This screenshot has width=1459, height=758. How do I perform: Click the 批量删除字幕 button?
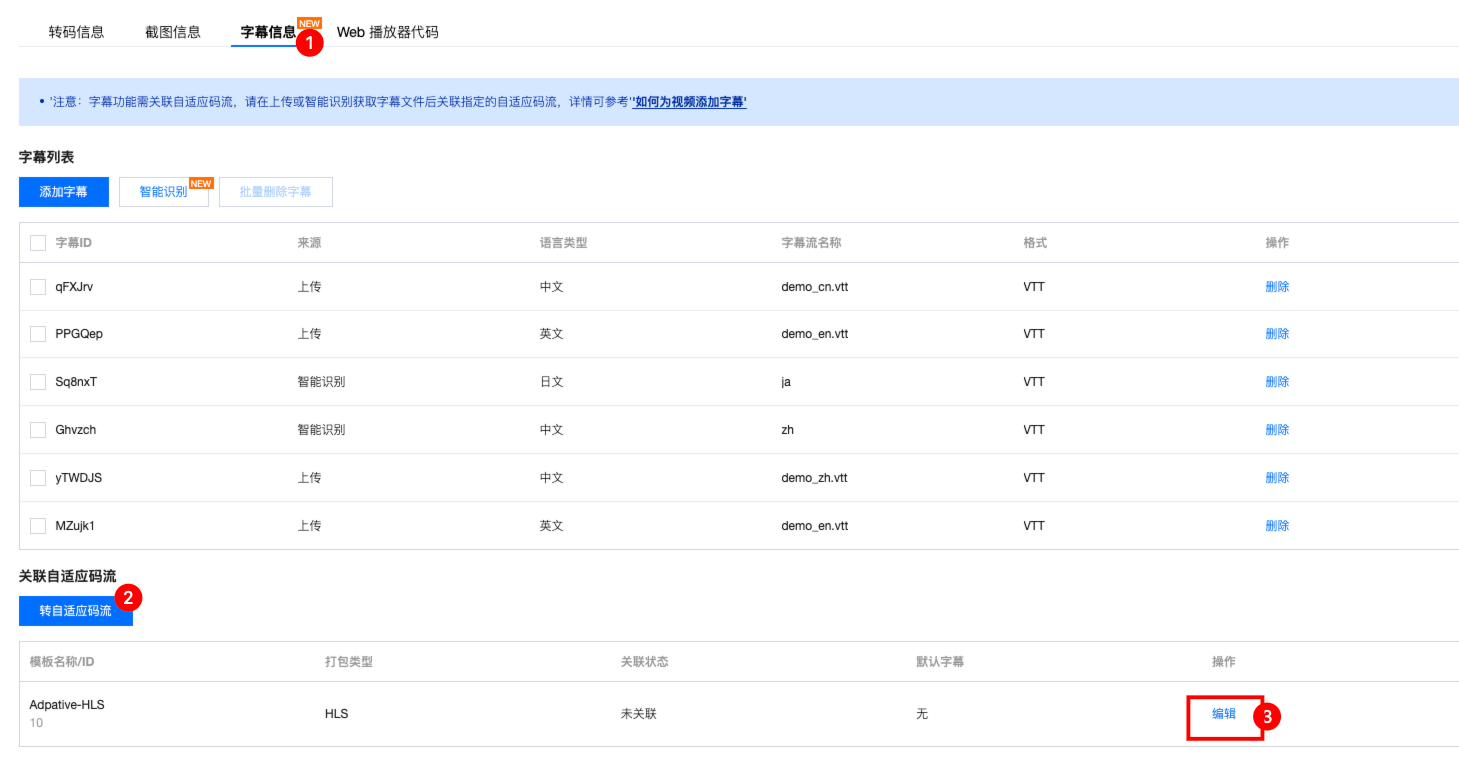[275, 192]
